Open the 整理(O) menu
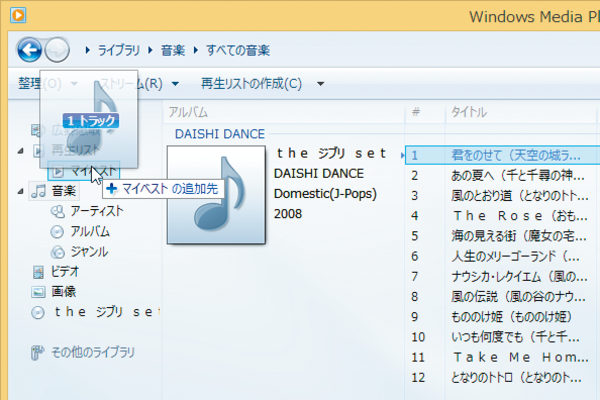 40,83
